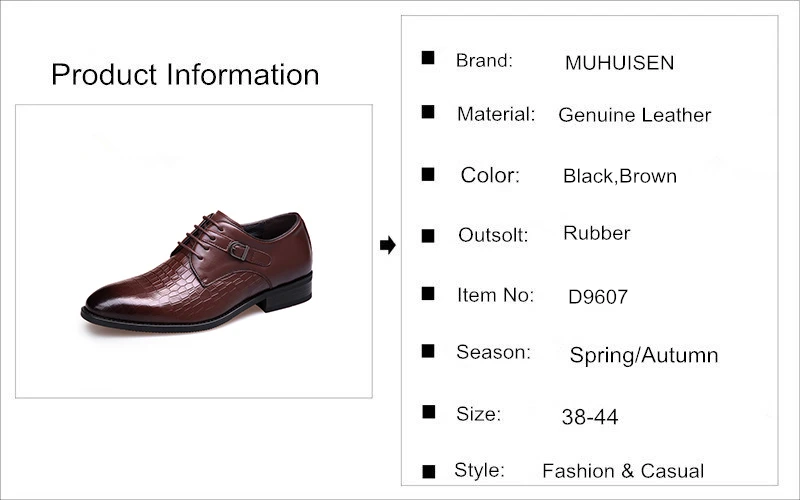Select the D9607 item number
Viewport: 800px width, 500px height.
pos(597,296)
